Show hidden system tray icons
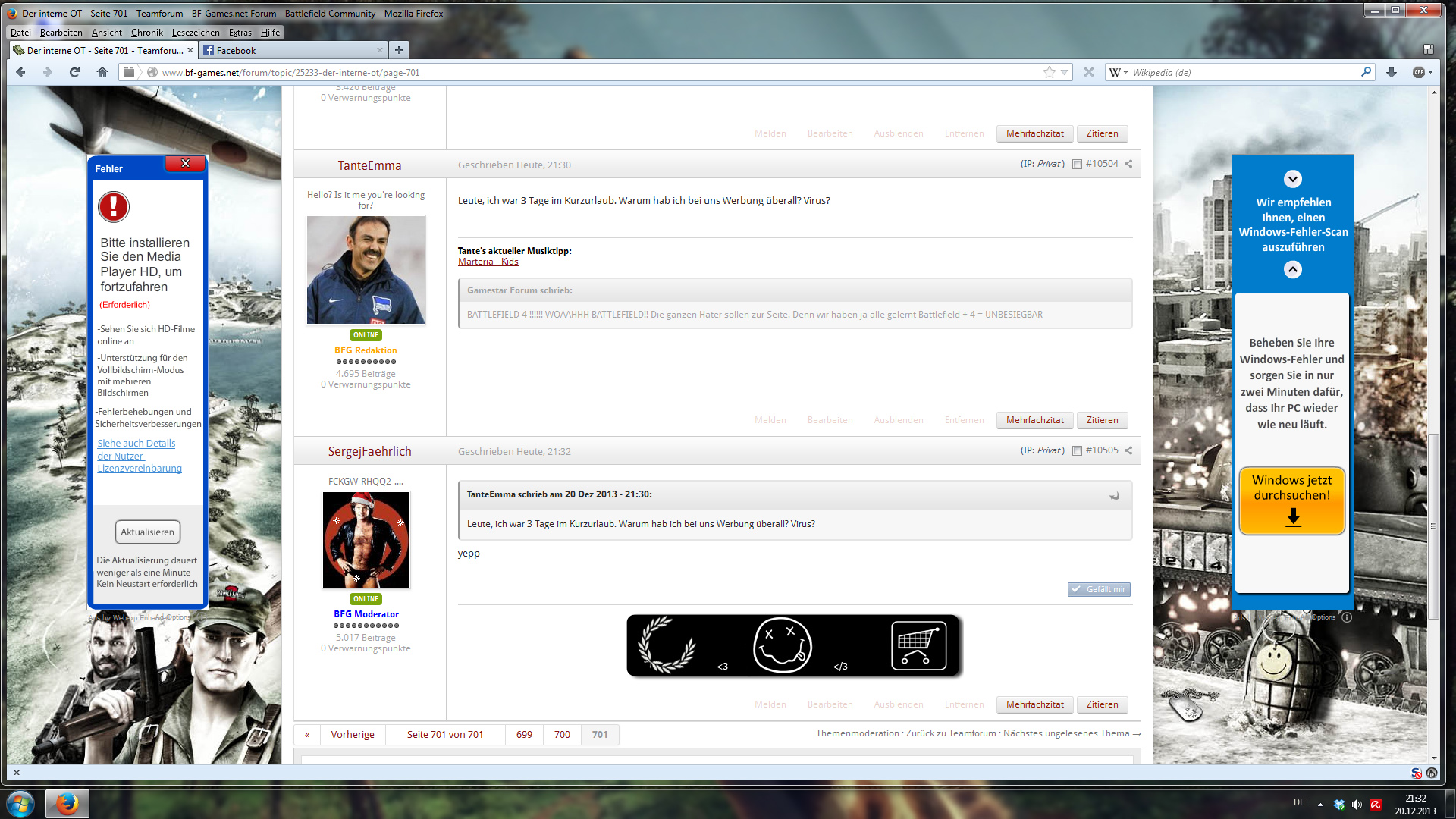1456x819 pixels. [x=1320, y=804]
